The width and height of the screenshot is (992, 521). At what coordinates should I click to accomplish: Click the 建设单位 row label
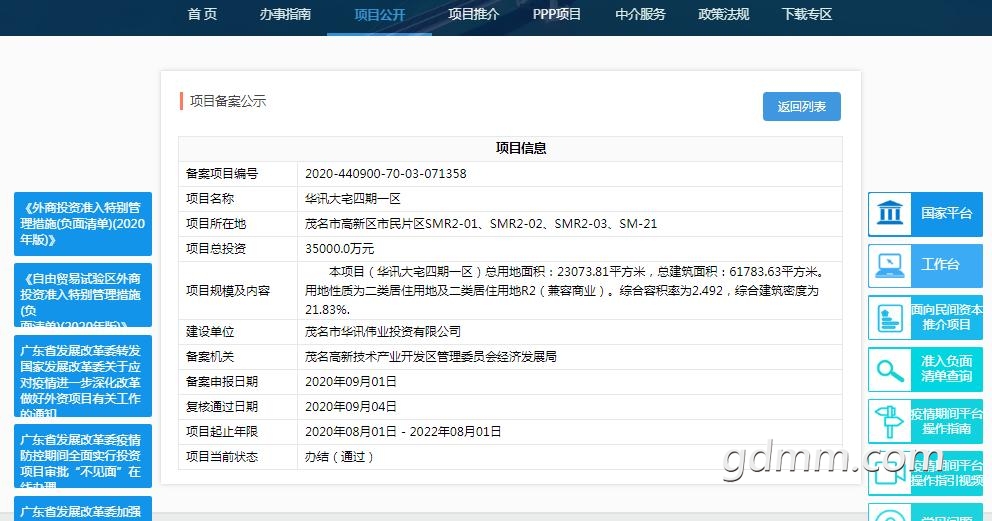[209, 331]
